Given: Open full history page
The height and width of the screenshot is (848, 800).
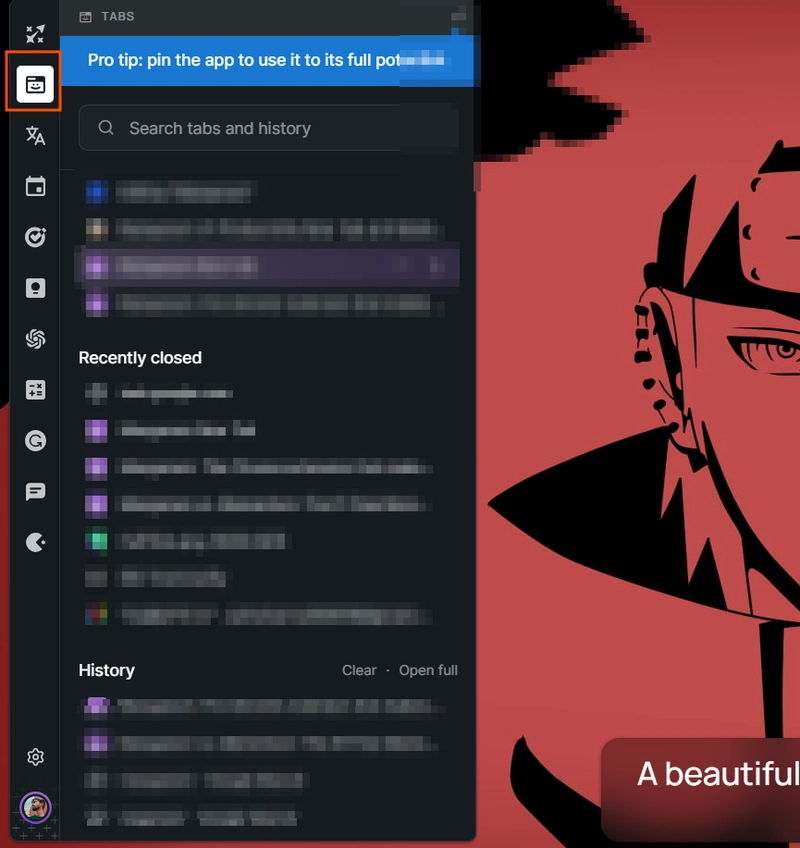Looking at the screenshot, I should (x=428, y=670).
